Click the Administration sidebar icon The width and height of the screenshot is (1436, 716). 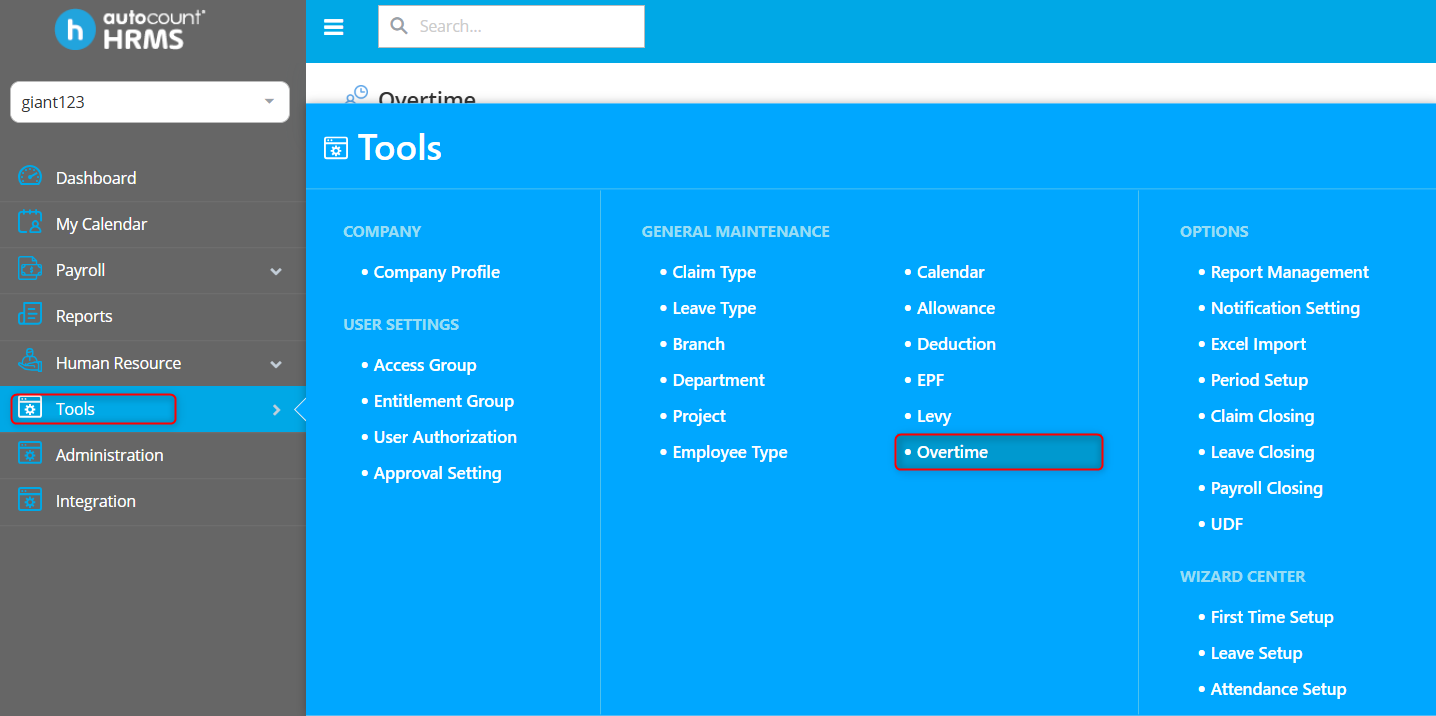pos(30,454)
